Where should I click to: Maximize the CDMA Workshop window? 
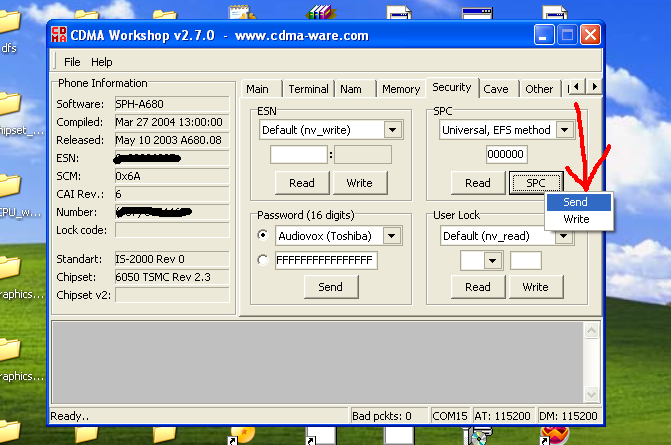567,35
